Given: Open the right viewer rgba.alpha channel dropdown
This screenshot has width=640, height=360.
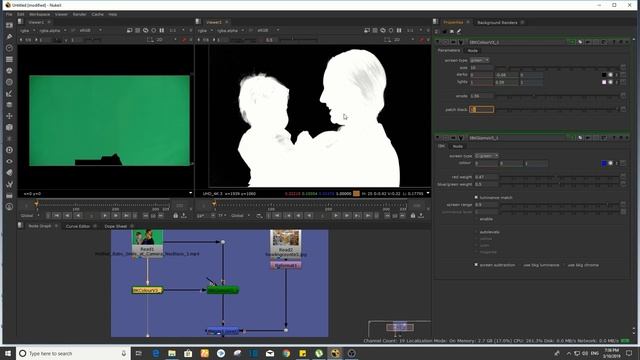Looking at the screenshot, I should [x=230, y=30].
